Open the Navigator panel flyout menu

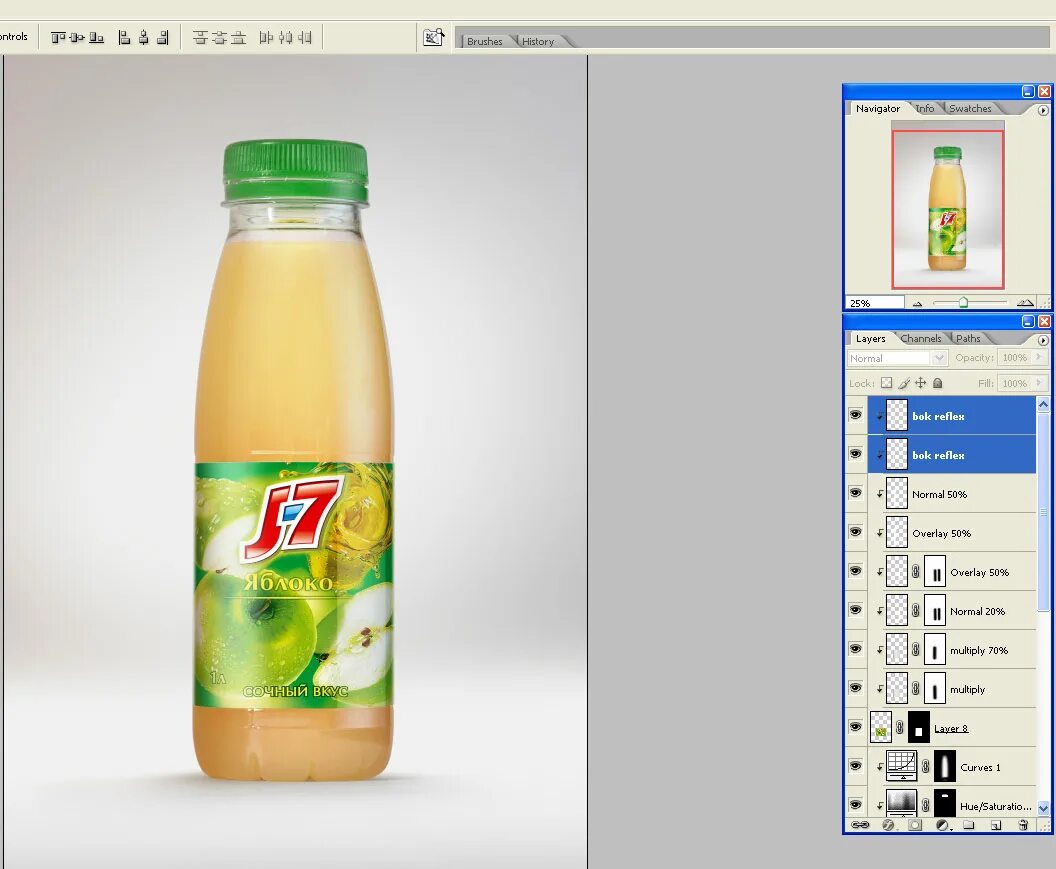(x=1043, y=110)
